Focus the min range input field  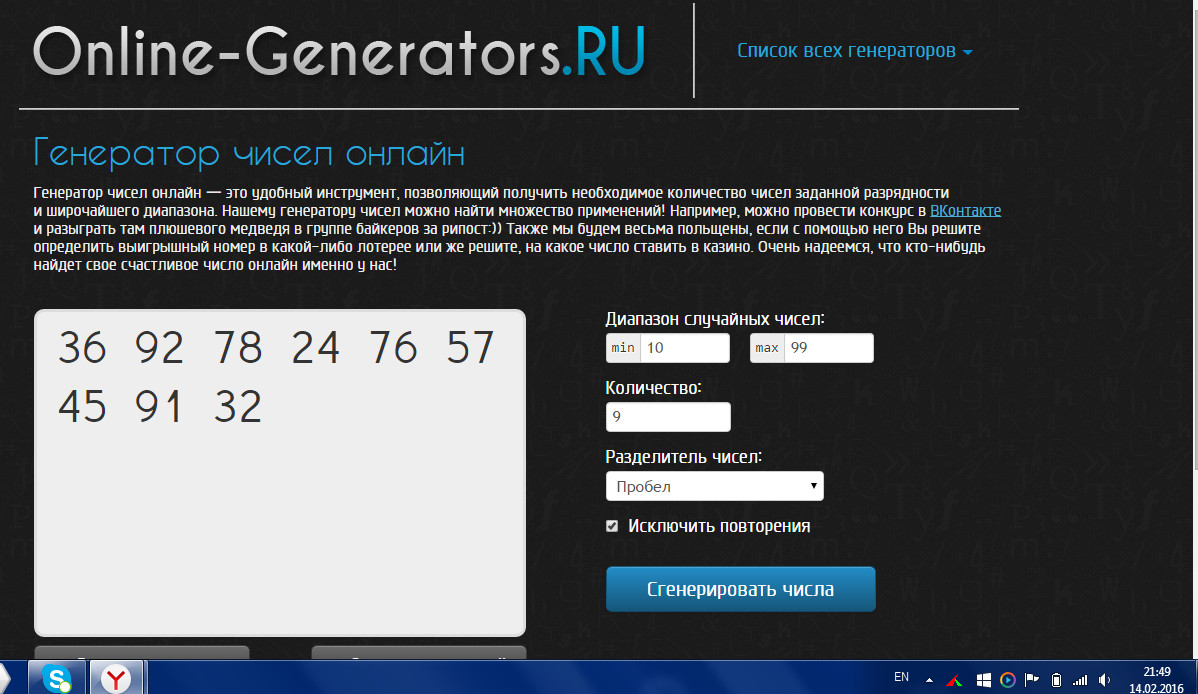(x=684, y=348)
